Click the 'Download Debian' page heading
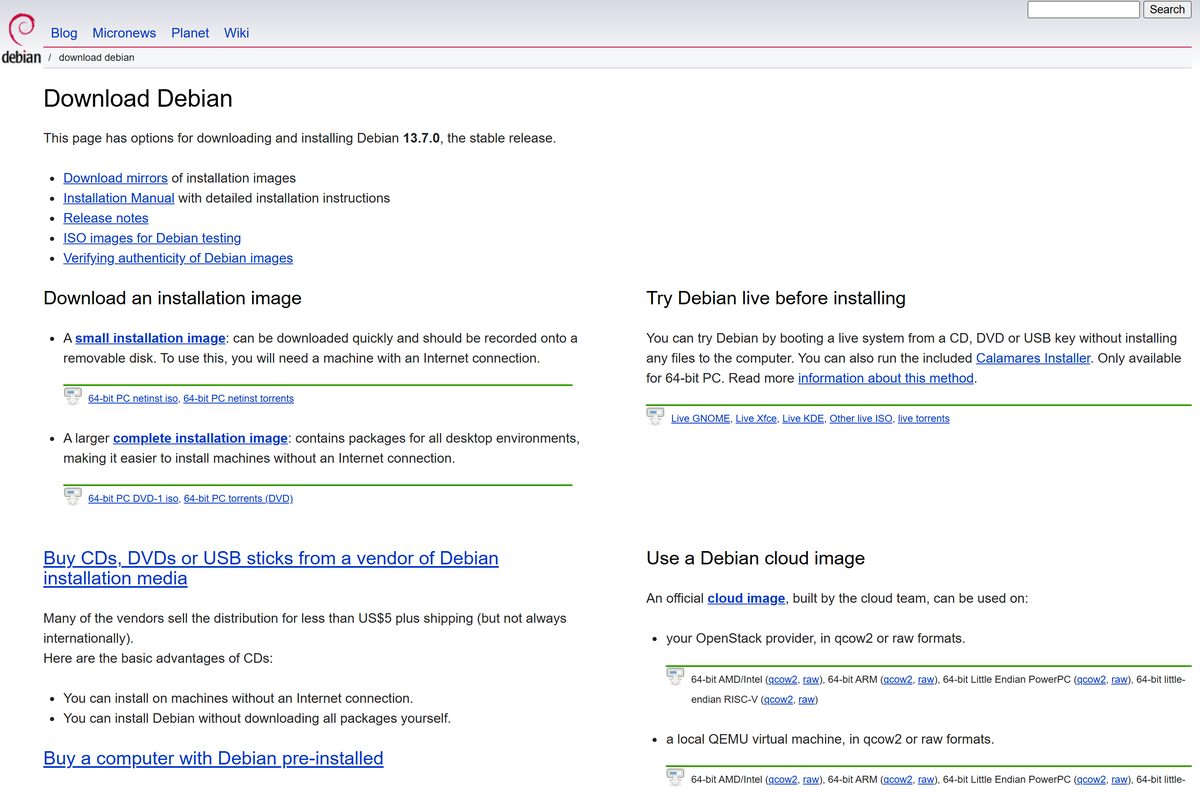The image size is (1200, 792). (x=138, y=99)
